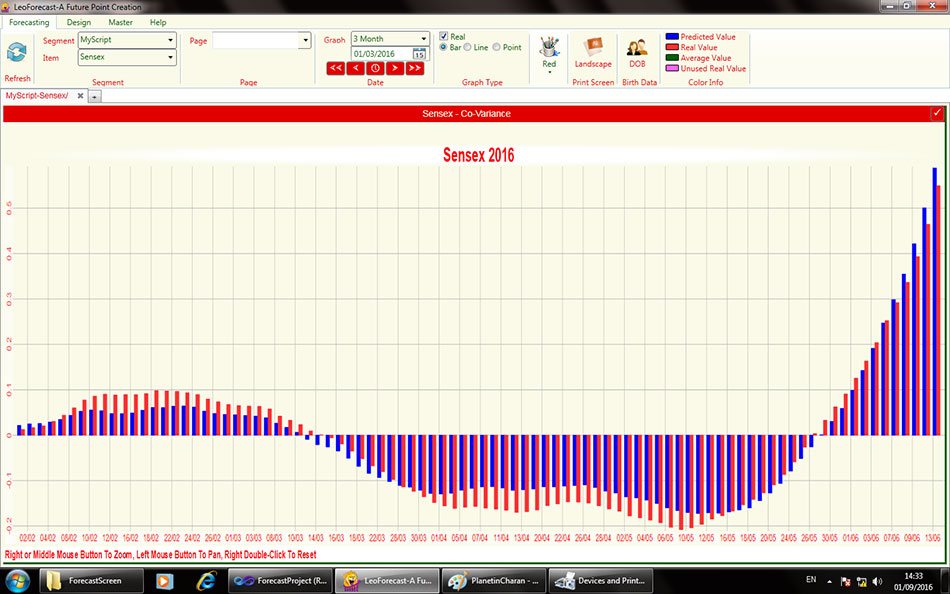Open DOB birth data icon
Viewport: 950px width, 594px height.
[637, 47]
